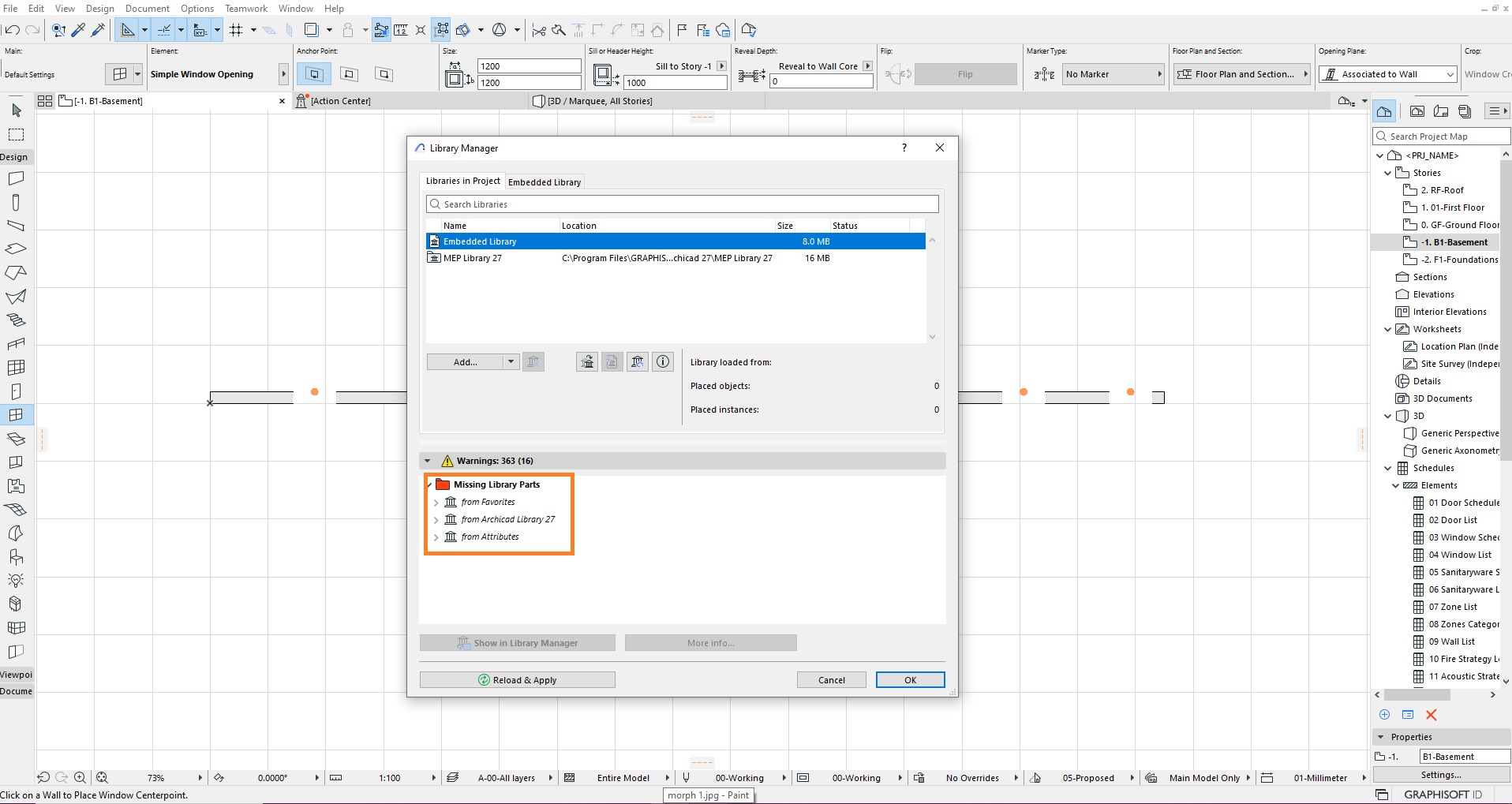Viewport: 1512px width, 804px height.
Task: Expand the 'from Attributes' node
Action: (x=436, y=537)
